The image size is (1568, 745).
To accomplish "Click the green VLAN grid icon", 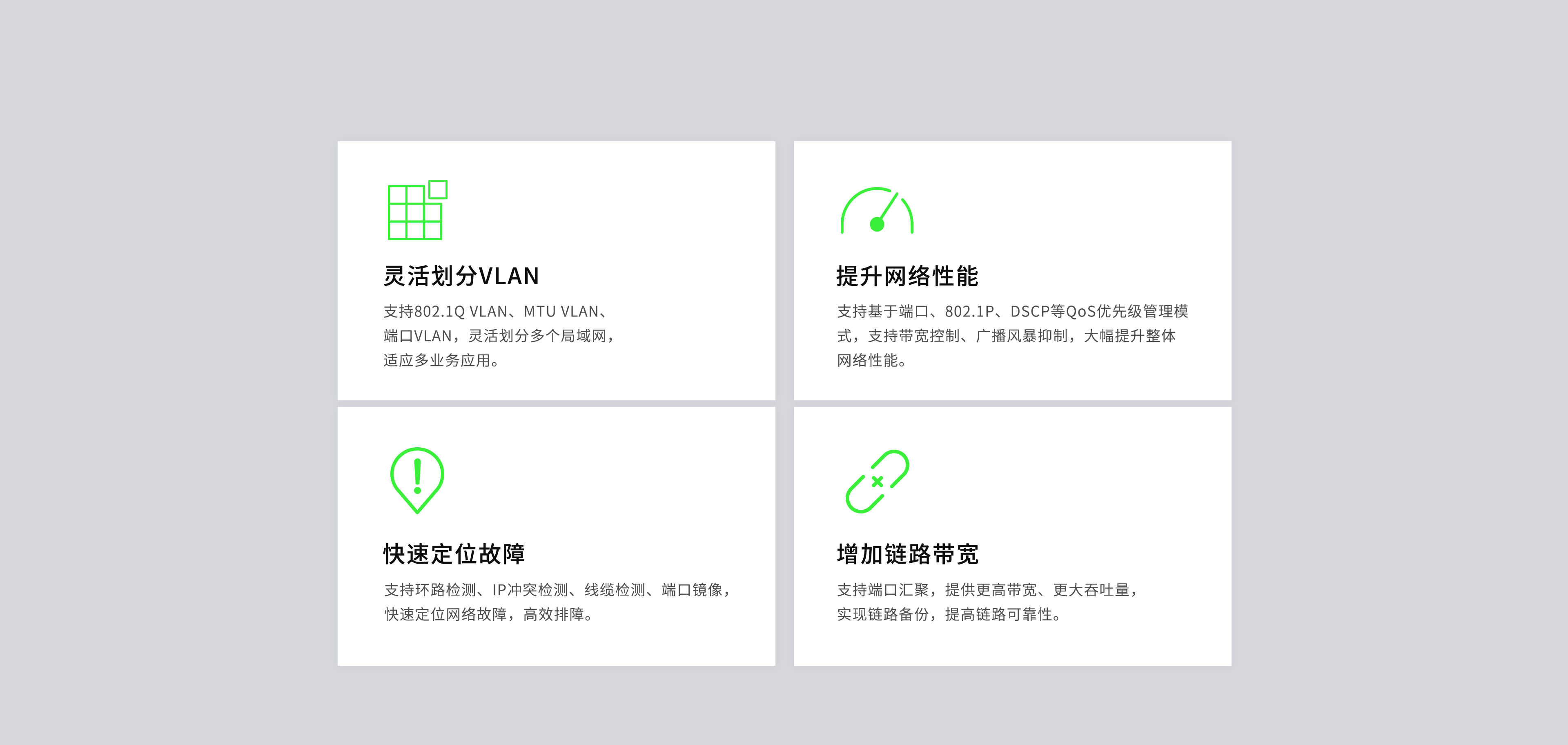I will tap(418, 210).
